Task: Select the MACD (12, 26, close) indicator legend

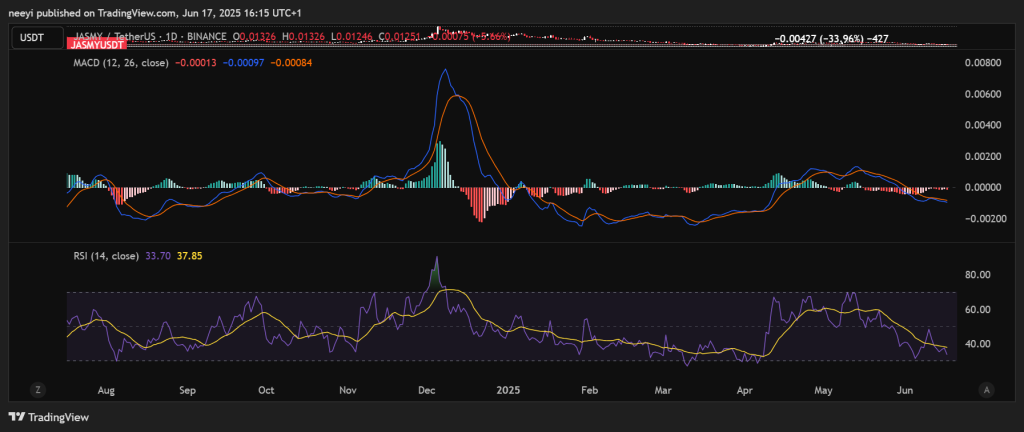Action: click(120, 63)
